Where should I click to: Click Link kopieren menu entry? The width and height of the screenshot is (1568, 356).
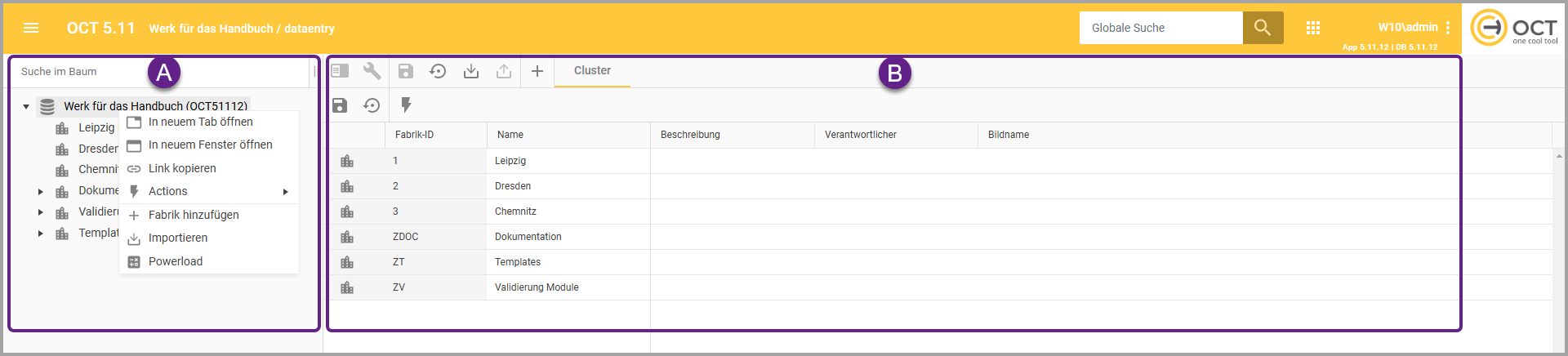(182, 168)
